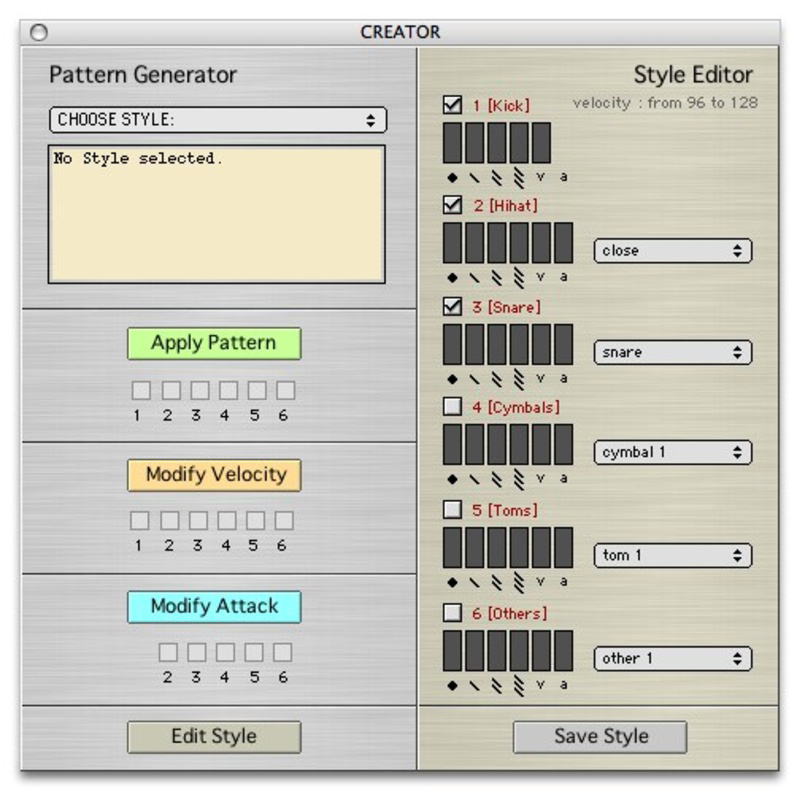
Task: Click the 'Pattern Generator' heading
Action: coord(143,75)
